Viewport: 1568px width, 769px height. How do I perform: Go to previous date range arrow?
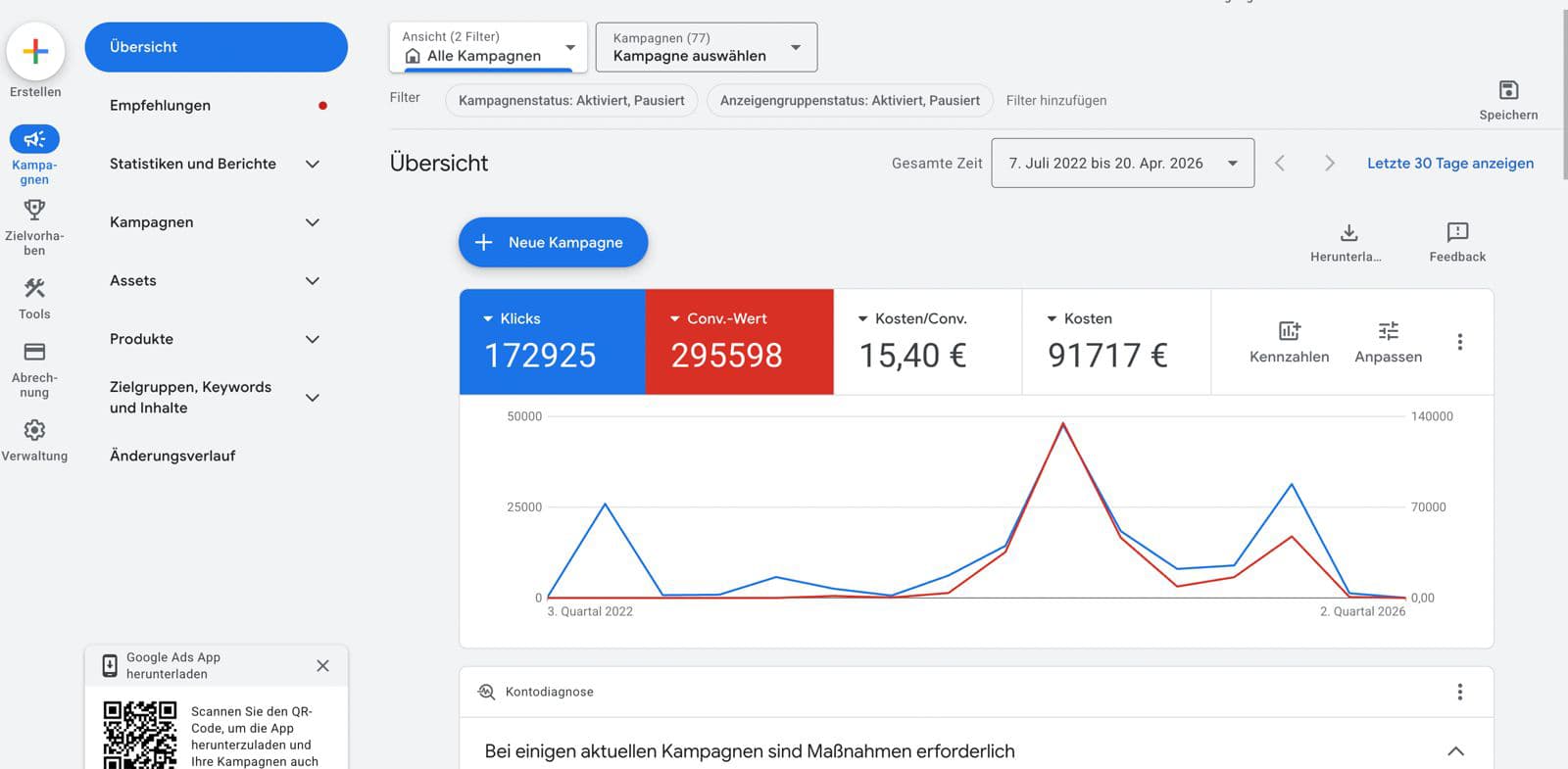(1279, 163)
